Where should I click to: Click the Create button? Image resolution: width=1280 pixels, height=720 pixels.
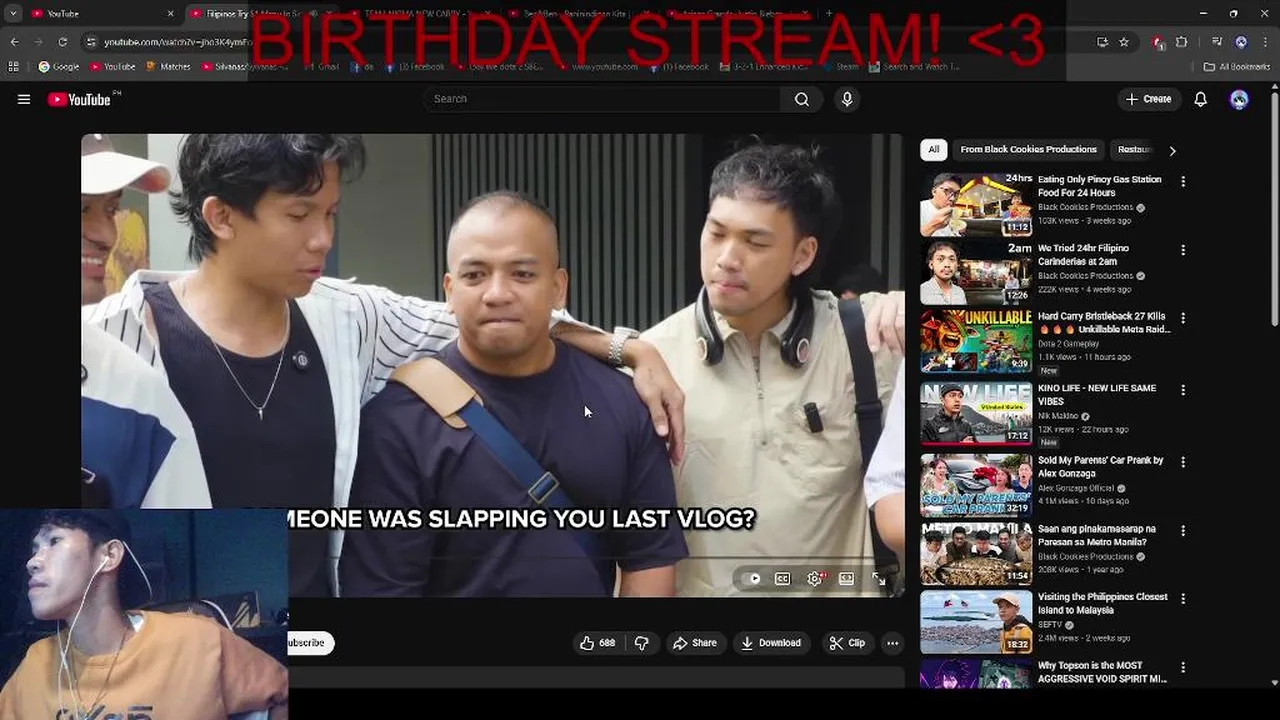pyautogui.click(x=1148, y=99)
